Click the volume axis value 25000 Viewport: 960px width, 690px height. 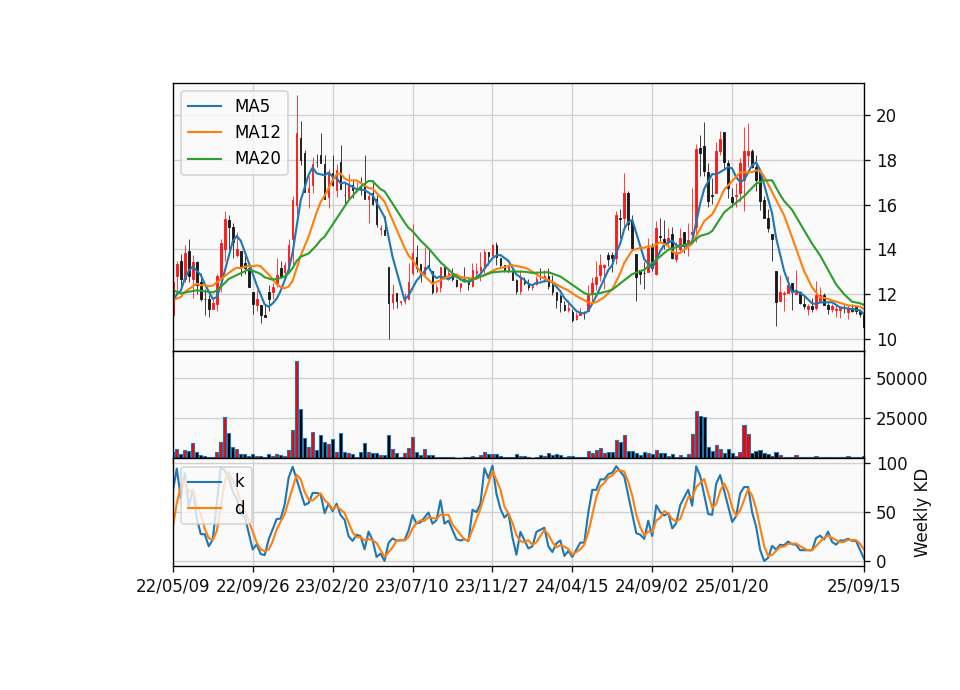coord(901,419)
